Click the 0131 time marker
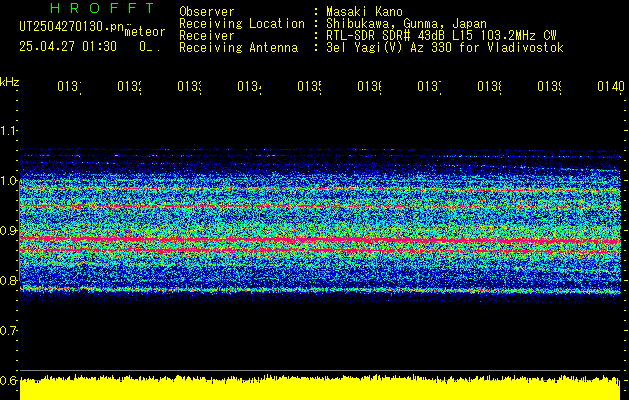This screenshot has width=629, height=400. (69, 86)
